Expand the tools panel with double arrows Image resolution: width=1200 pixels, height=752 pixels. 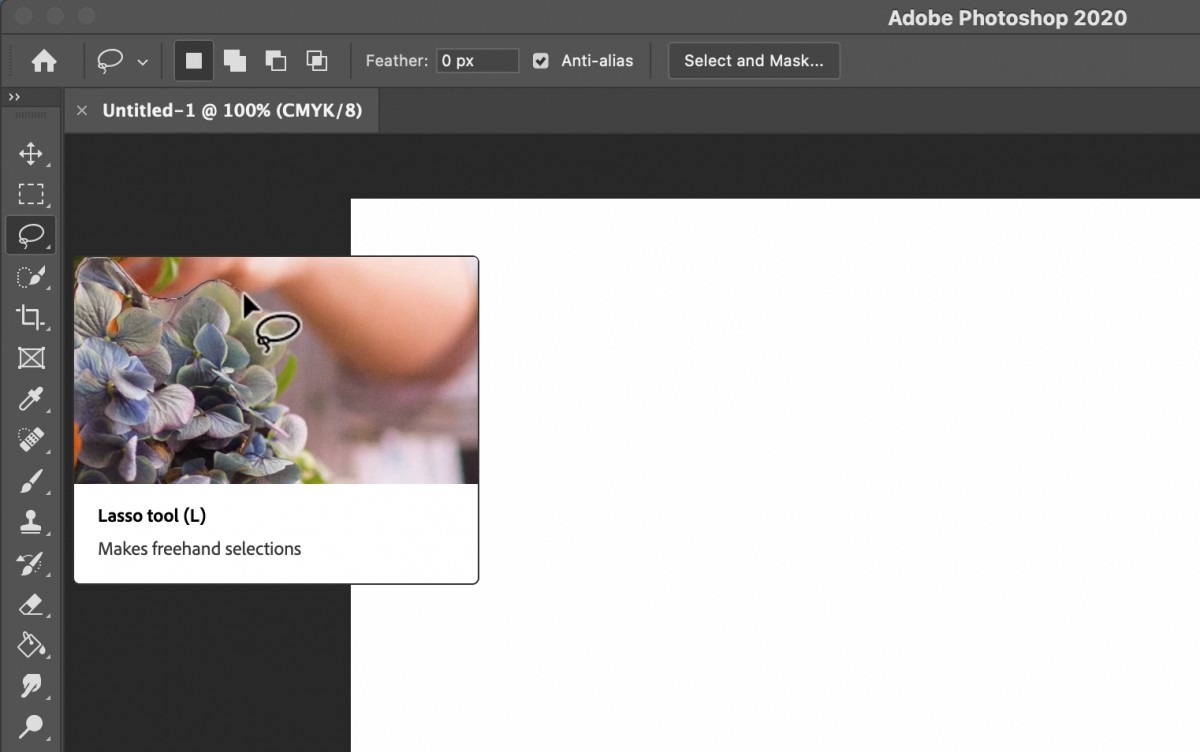pyautogui.click(x=14, y=97)
